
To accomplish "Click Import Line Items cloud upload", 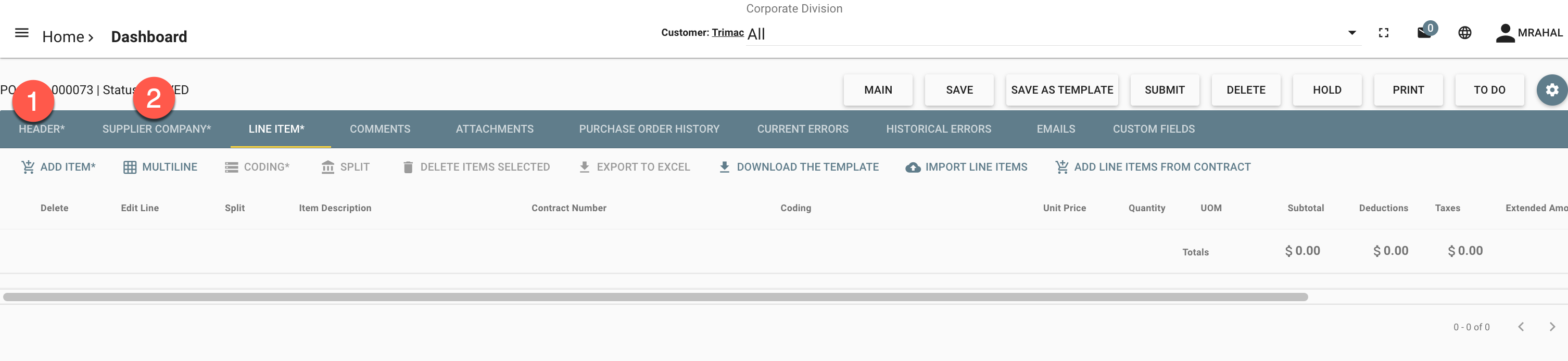I will pos(966,167).
